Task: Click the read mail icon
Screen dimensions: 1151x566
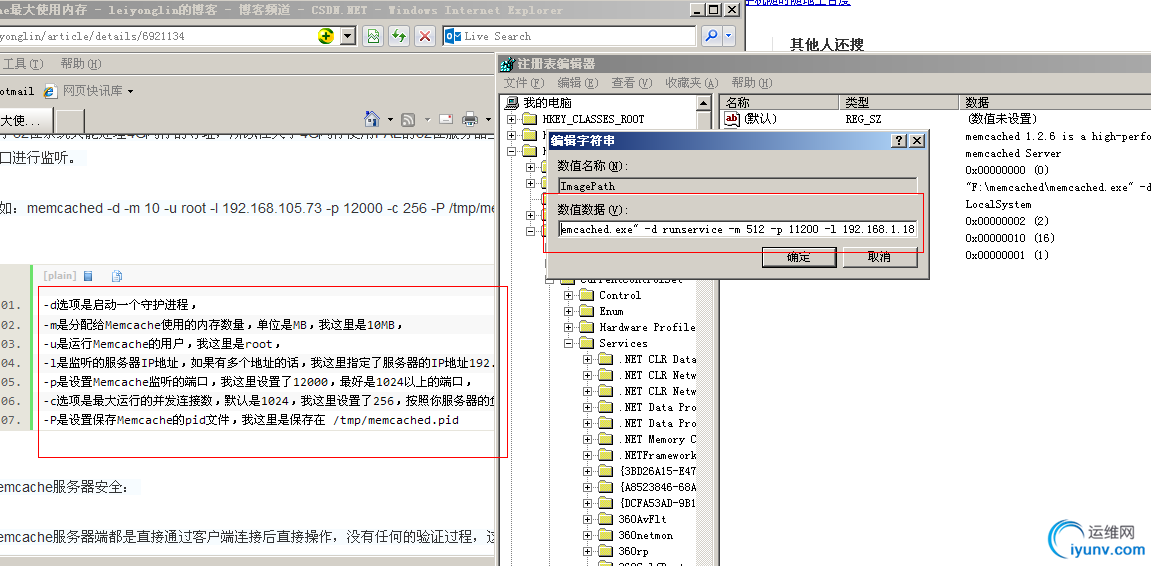Action: 446,119
